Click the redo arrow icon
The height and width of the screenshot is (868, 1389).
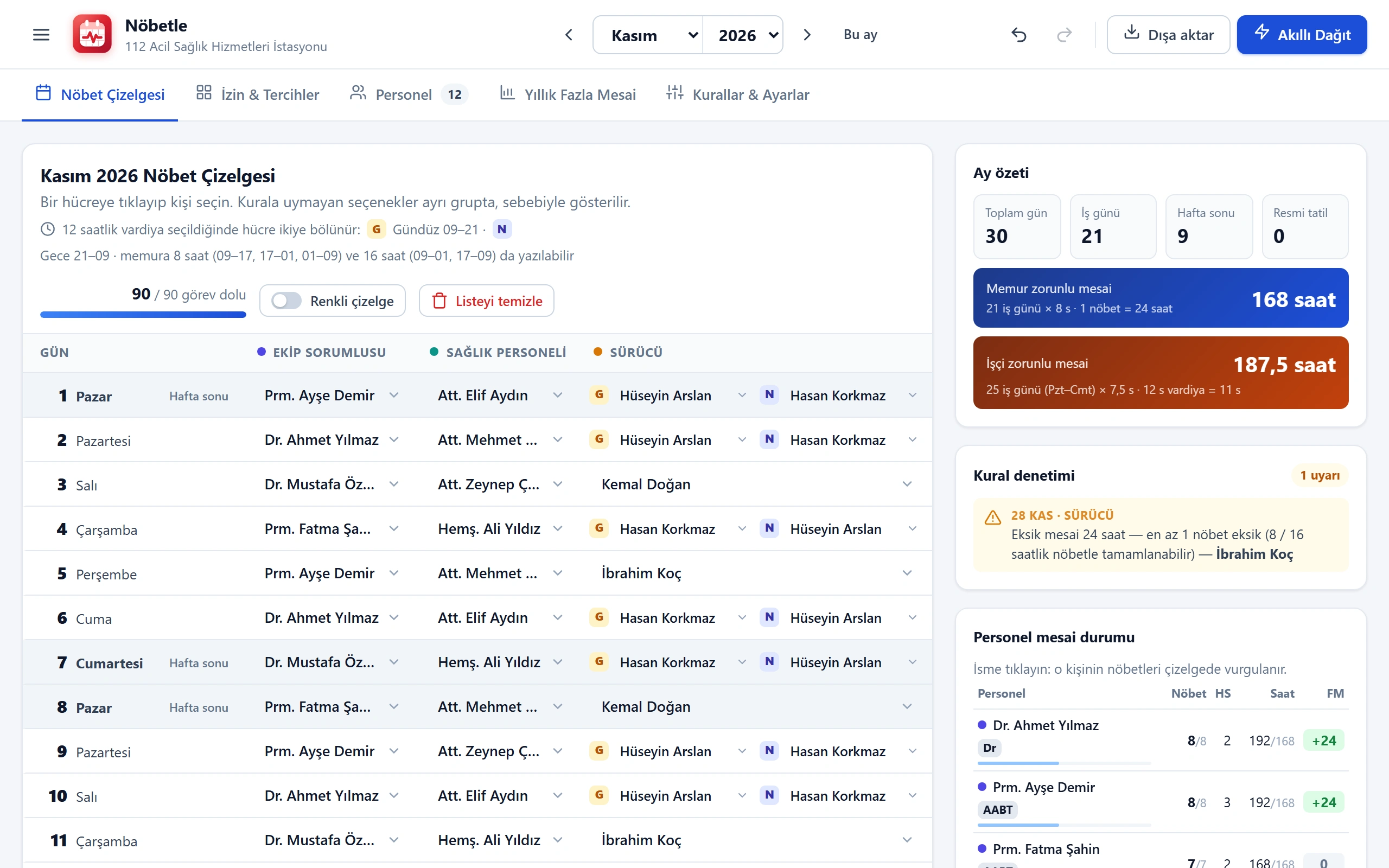point(1064,35)
